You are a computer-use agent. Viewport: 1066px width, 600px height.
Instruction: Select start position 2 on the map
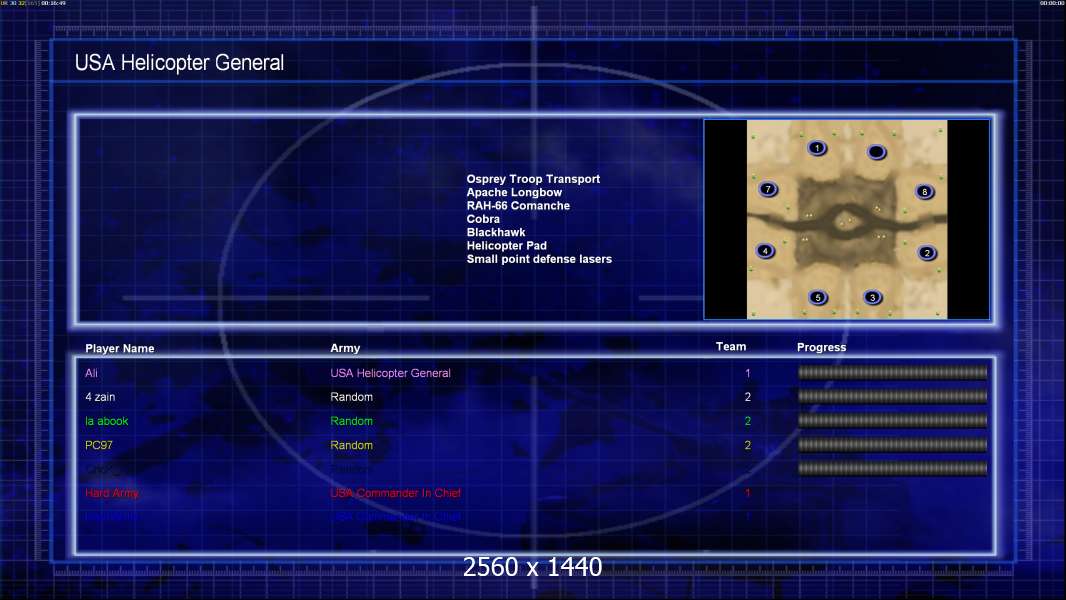click(927, 253)
